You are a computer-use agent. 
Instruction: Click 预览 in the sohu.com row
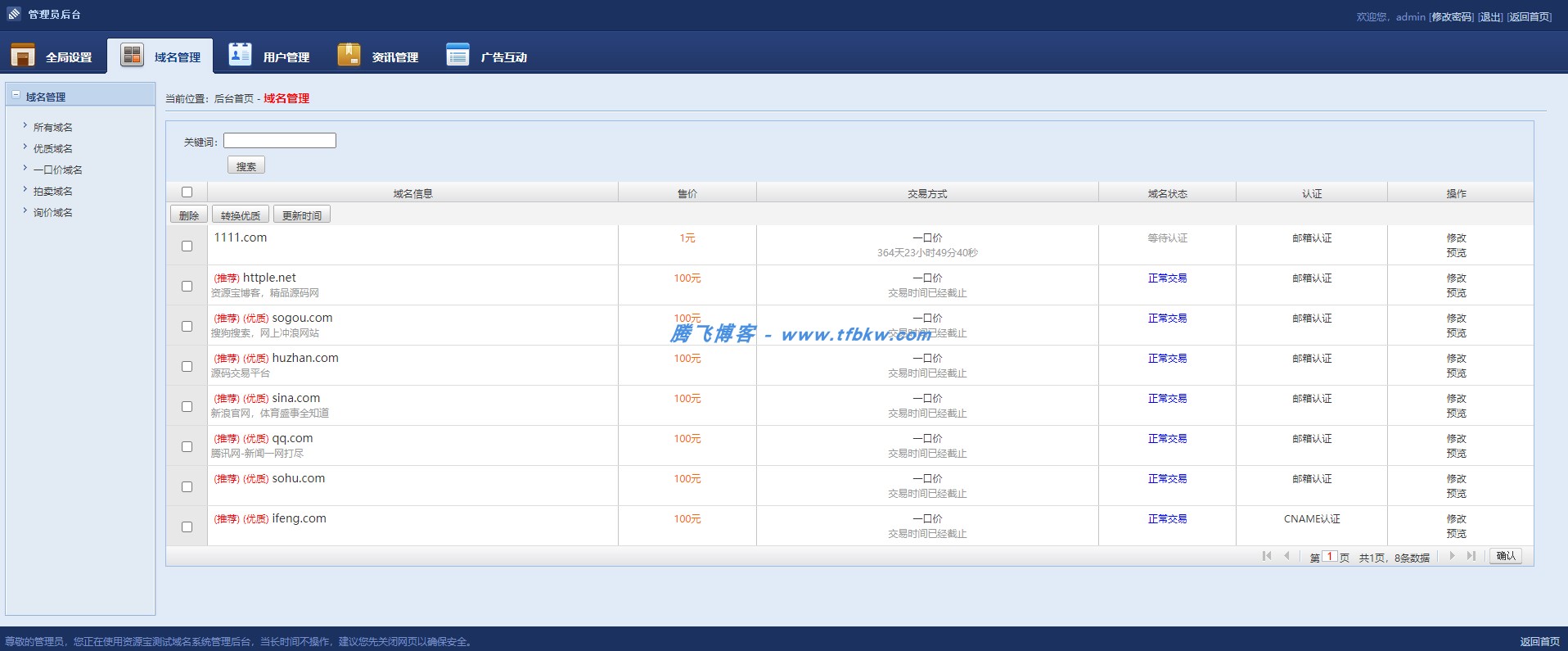point(1457,494)
